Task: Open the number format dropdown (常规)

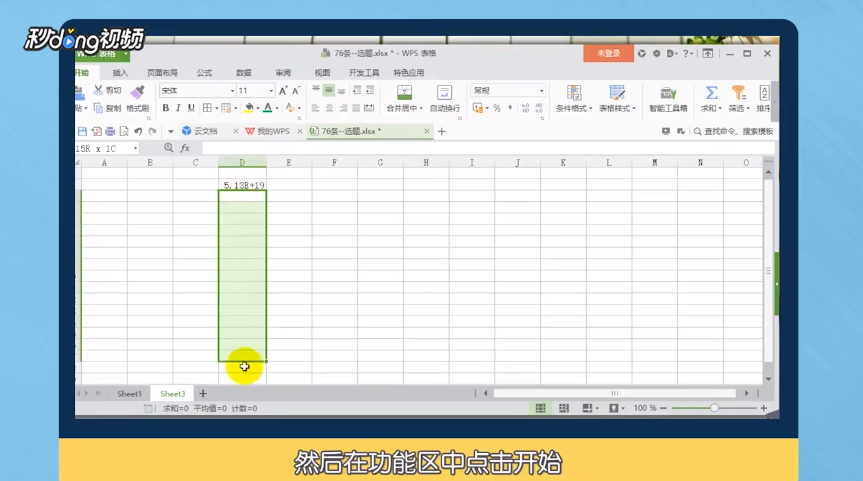Action: click(x=542, y=91)
